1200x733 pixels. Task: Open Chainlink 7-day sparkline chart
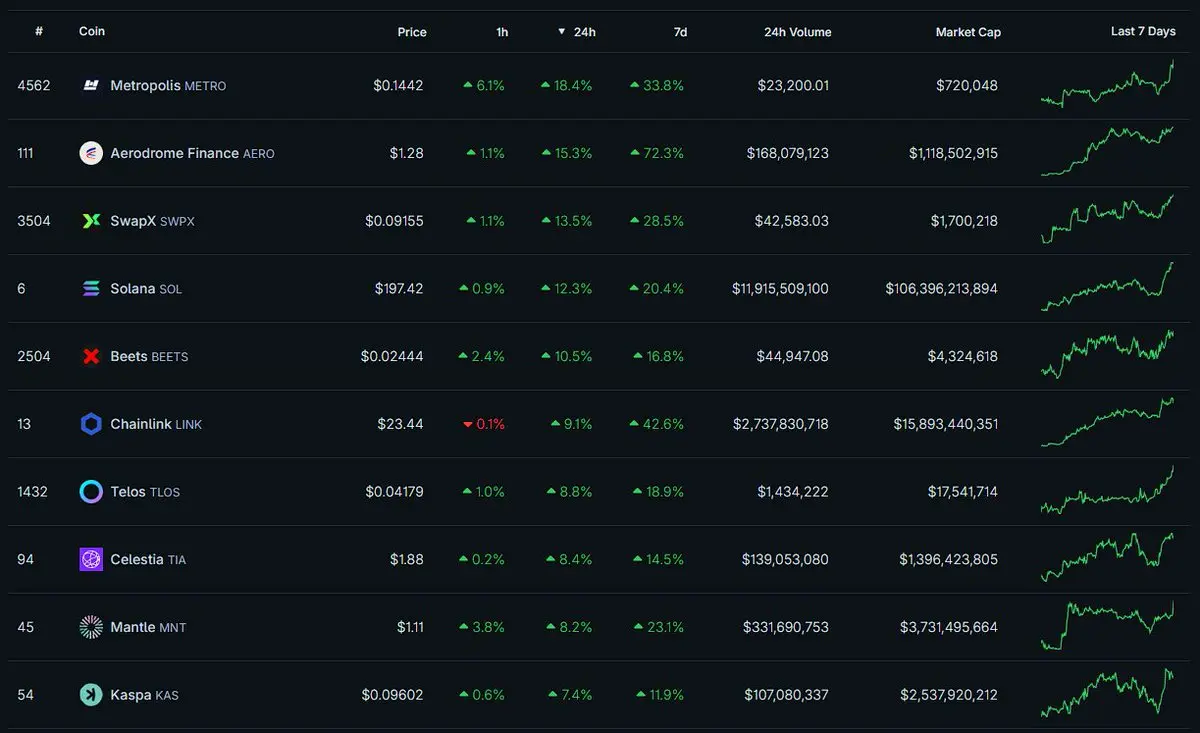point(1108,422)
